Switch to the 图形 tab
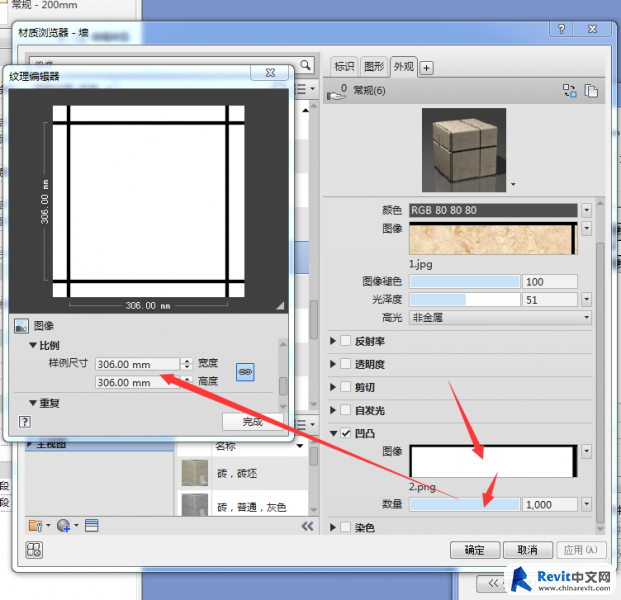Image resolution: width=621 pixels, height=600 pixels. (374, 67)
